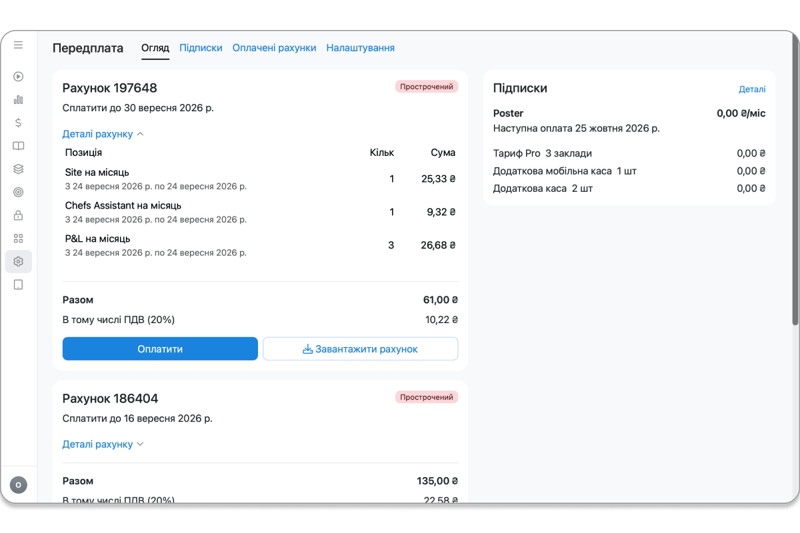Switch to the Підписки tab
Image resolution: width=800 pixels, height=533 pixels.
point(201,48)
